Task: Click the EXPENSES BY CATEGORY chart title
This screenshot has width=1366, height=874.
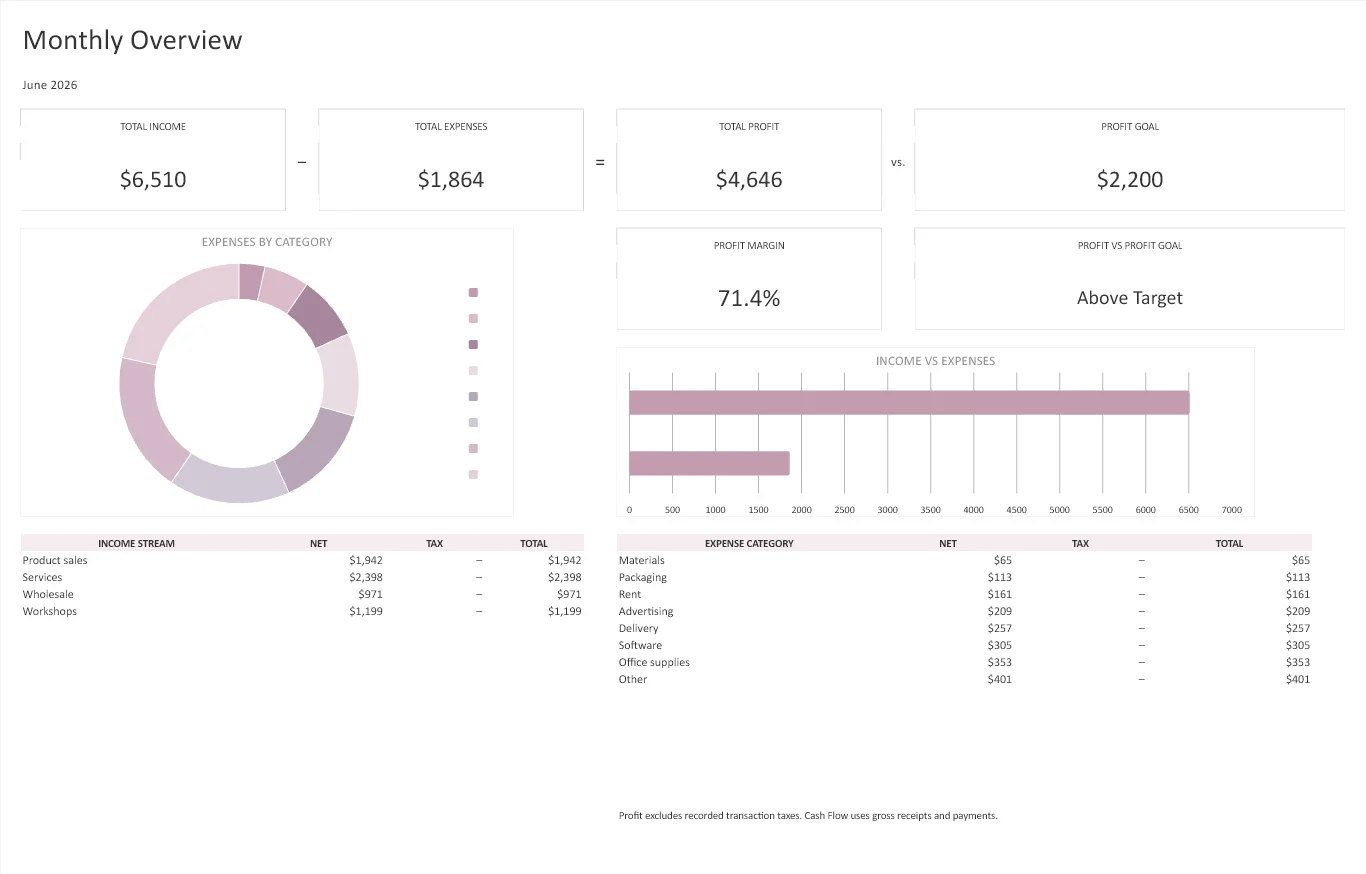Action: [267, 242]
